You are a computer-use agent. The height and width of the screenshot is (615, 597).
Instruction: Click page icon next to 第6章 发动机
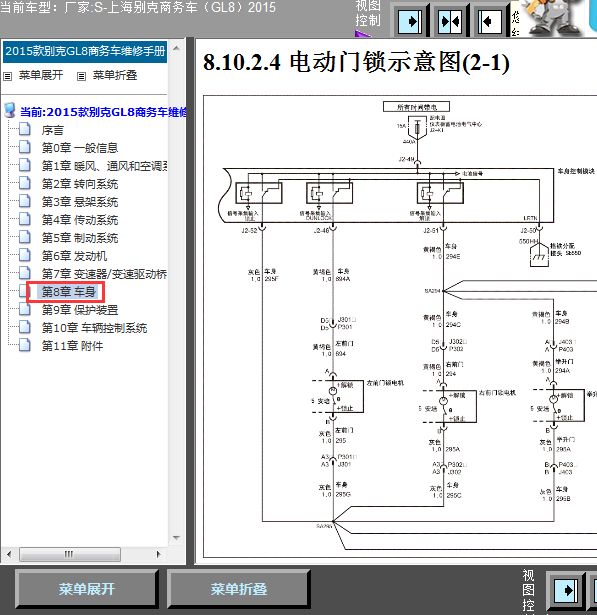[25, 255]
